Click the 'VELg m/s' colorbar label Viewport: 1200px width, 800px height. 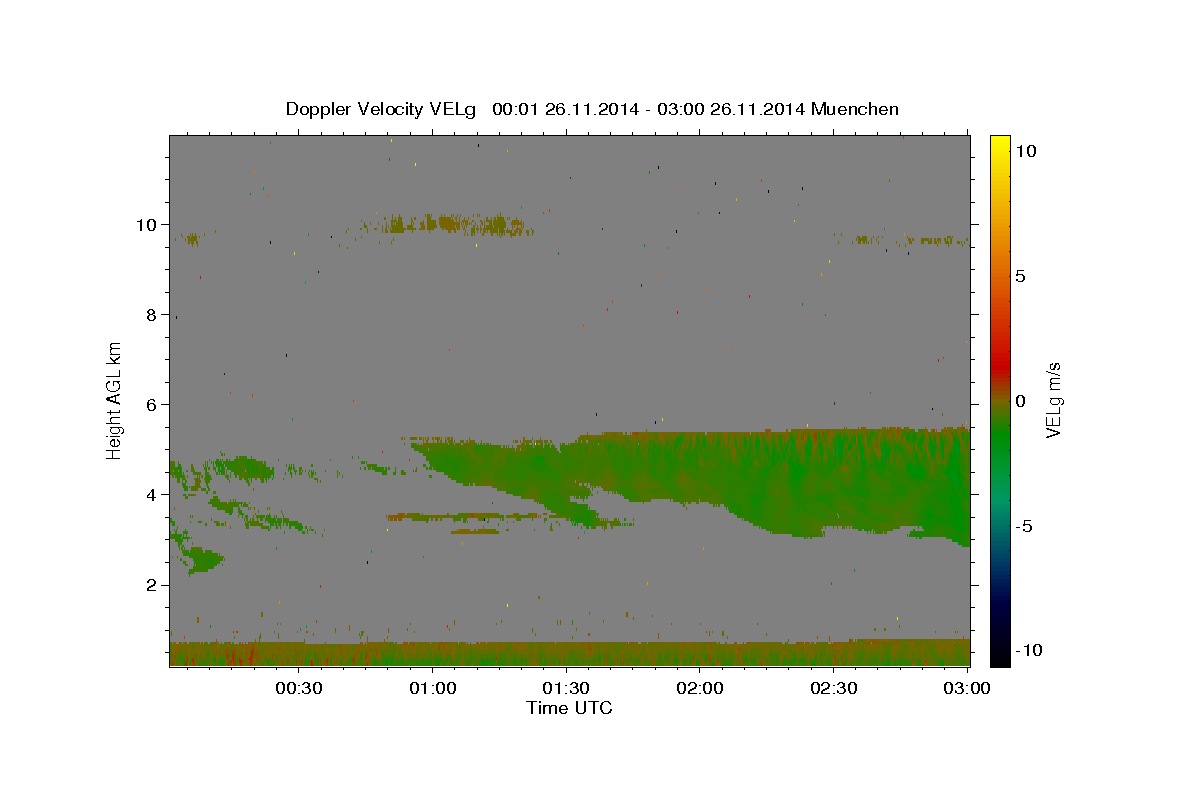pos(1054,400)
